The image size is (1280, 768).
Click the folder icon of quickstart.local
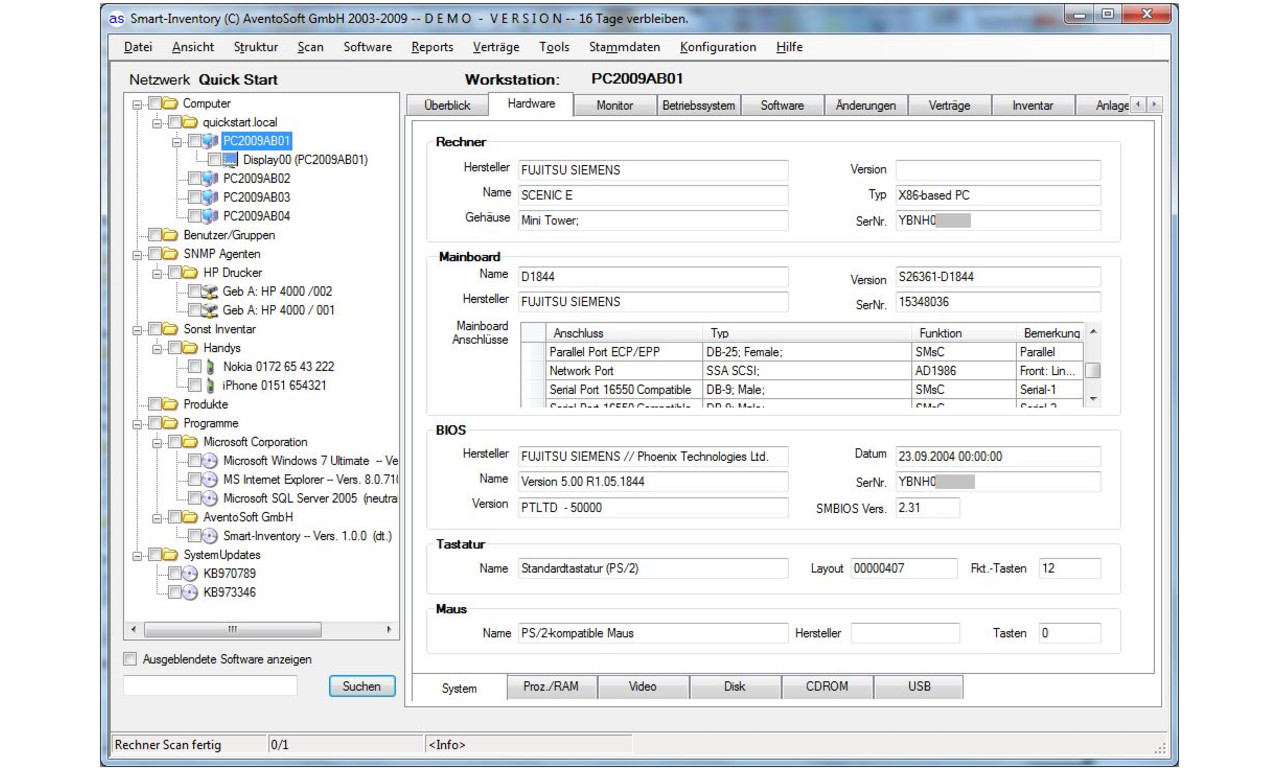(190, 122)
